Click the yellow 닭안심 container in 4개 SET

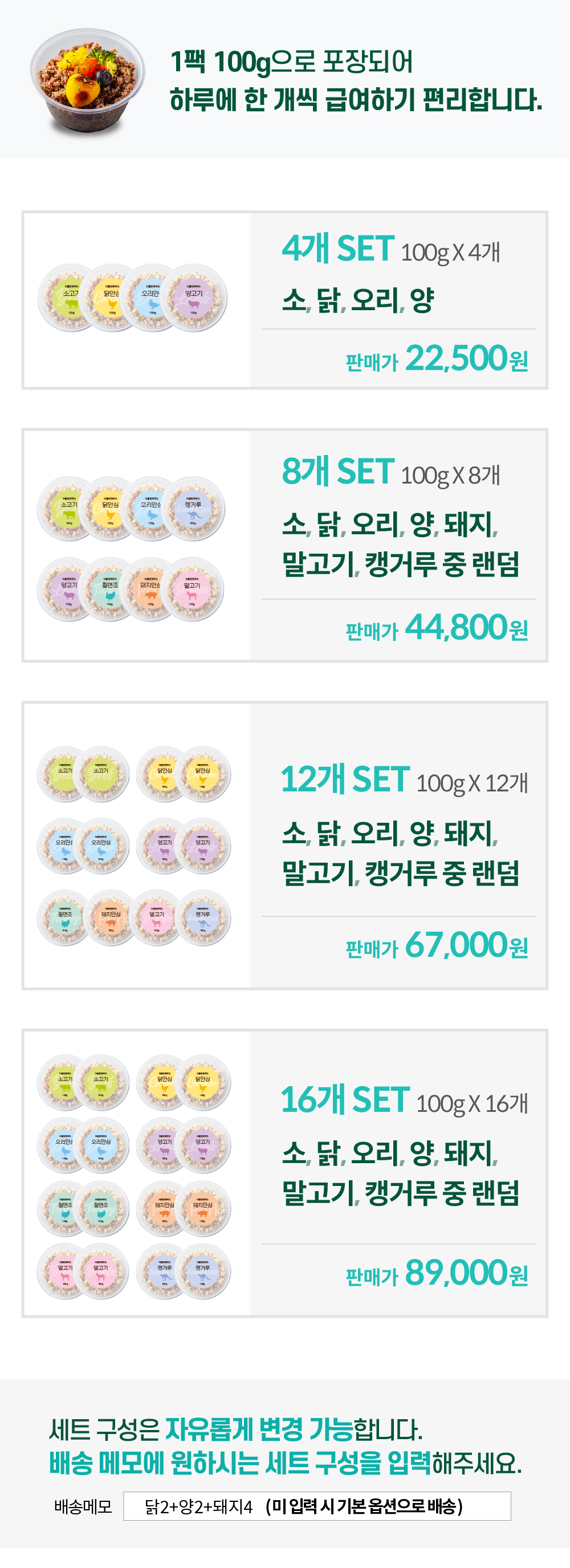(x=111, y=298)
